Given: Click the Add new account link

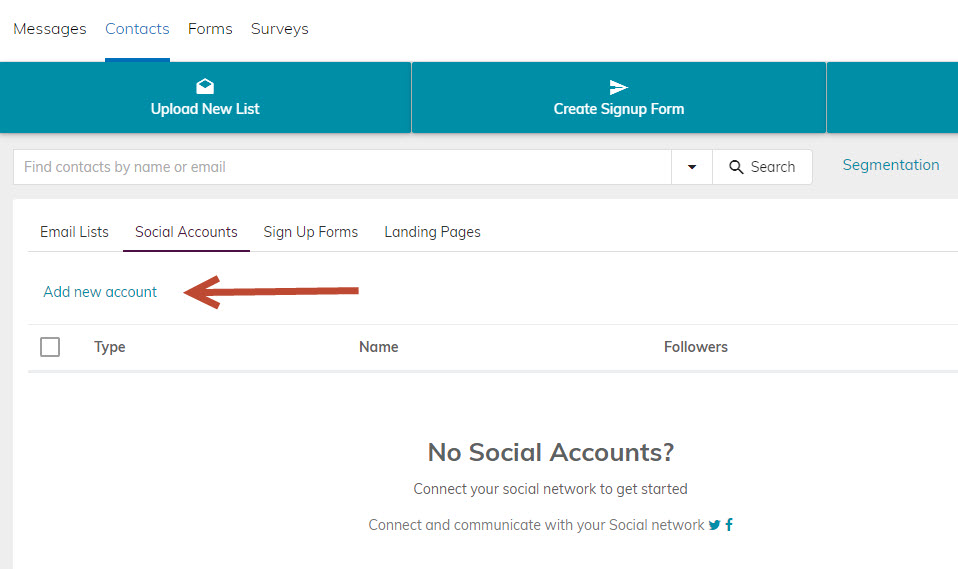Looking at the screenshot, I should pyautogui.click(x=100, y=292).
